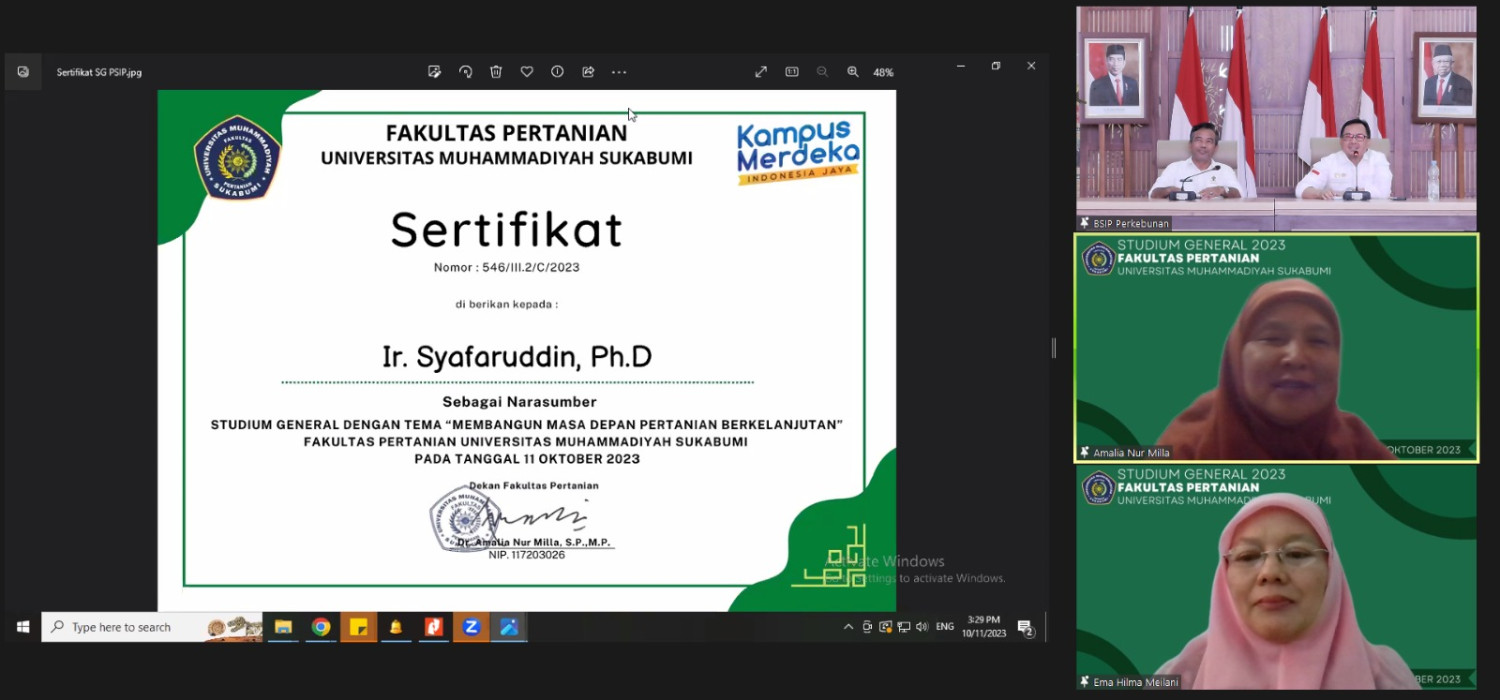This screenshot has width=1500, height=700.
Task: Click the FAKULTAS PERTANIAN certificate header
Action: pyautogui.click(x=507, y=133)
